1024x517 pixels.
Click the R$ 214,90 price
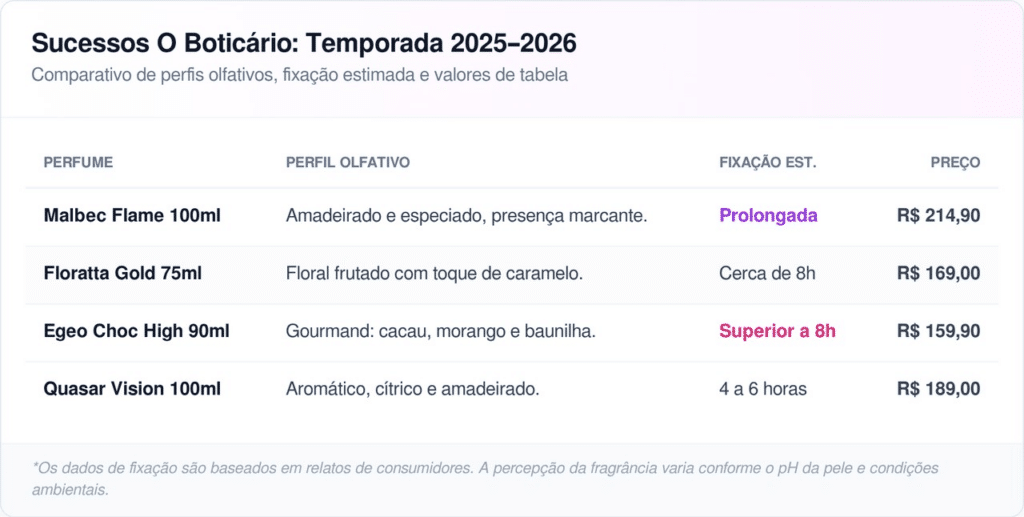point(938,215)
